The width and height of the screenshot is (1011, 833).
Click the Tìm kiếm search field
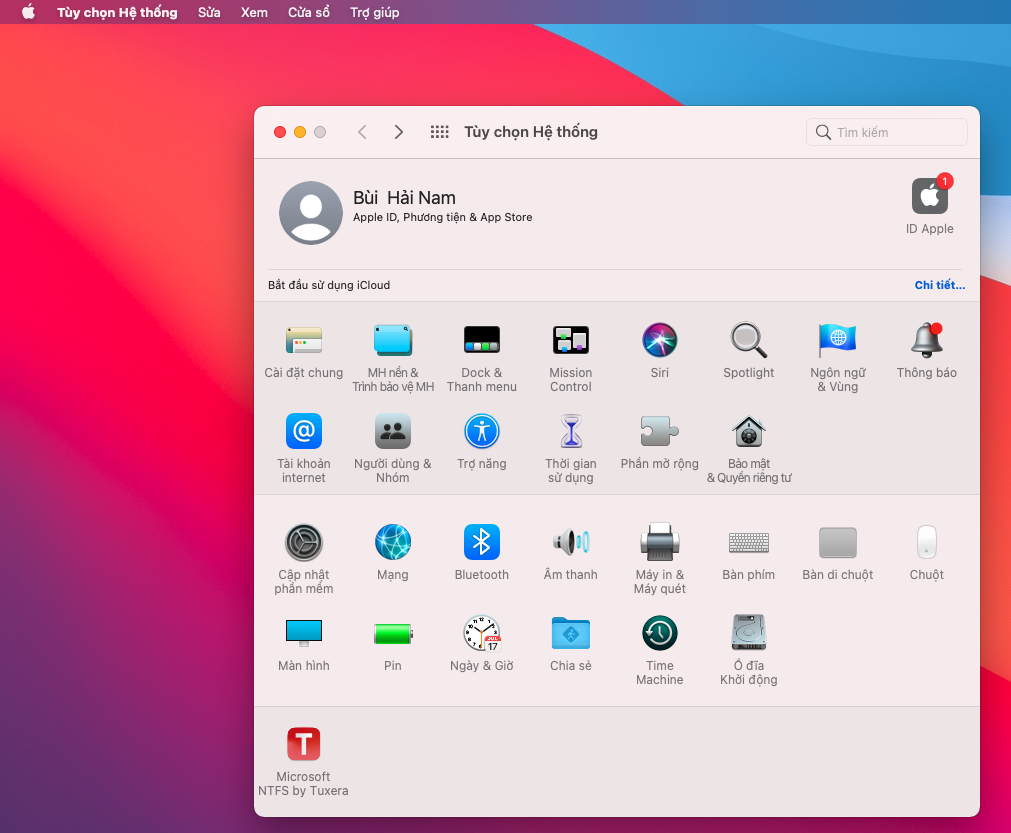click(887, 132)
